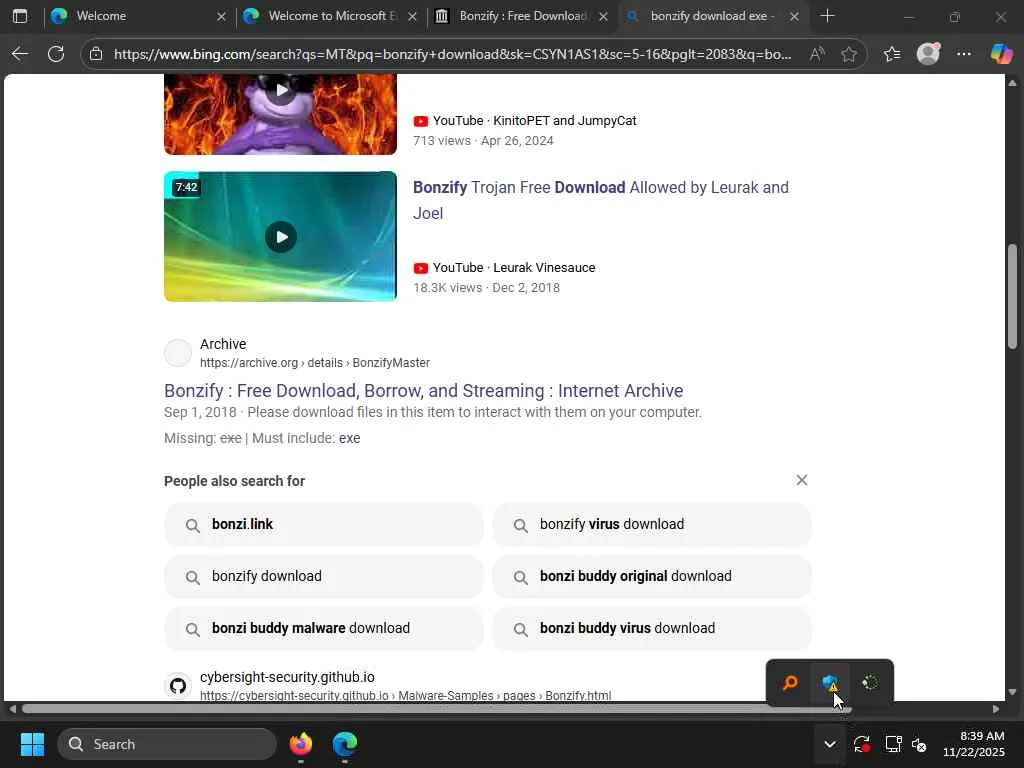Close the bonzify download exe tab
This screenshot has height=768, width=1024.
pyautogui.click(x=794, y=16)
